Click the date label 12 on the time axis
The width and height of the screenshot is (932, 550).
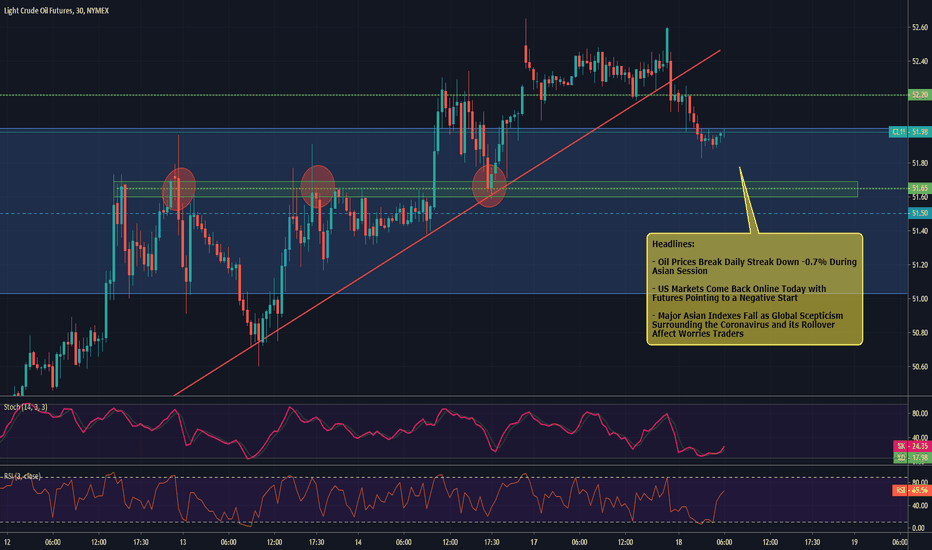(x=7, y=542)
